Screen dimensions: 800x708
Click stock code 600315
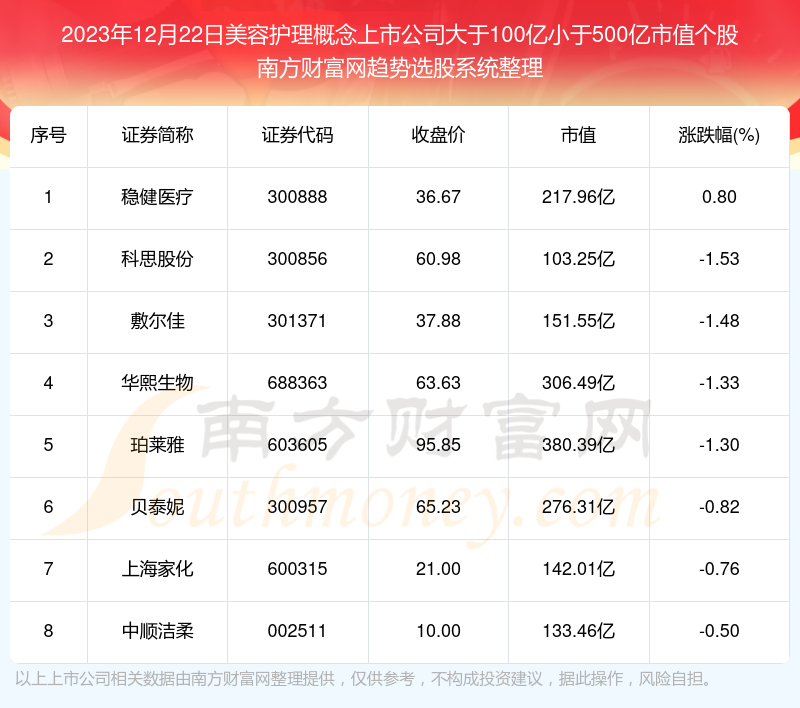(297, 569)
